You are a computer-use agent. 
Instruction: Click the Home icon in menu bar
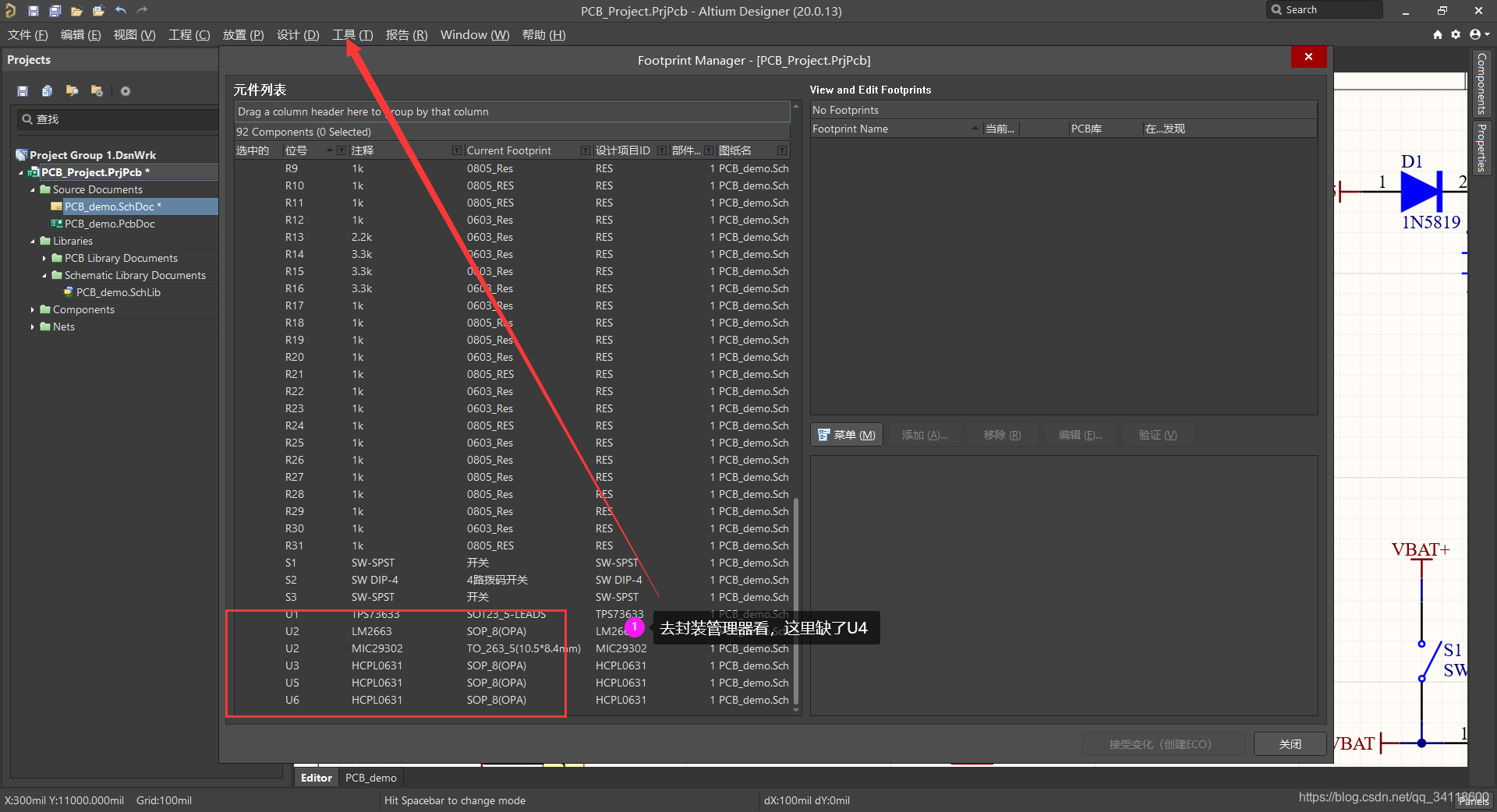coord(1438,34)
